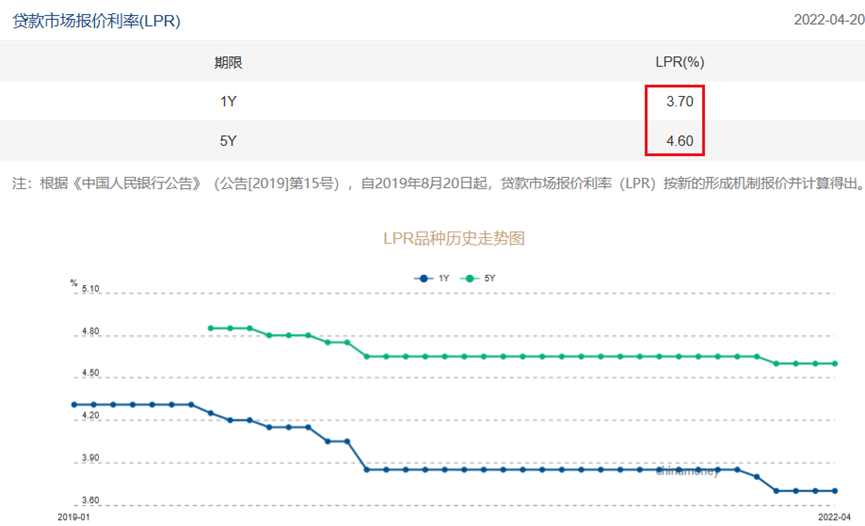Select the LPR(%) column header
Image resolution: width=865 pixels, height=526 pixels.
click(x=679, y=62)
